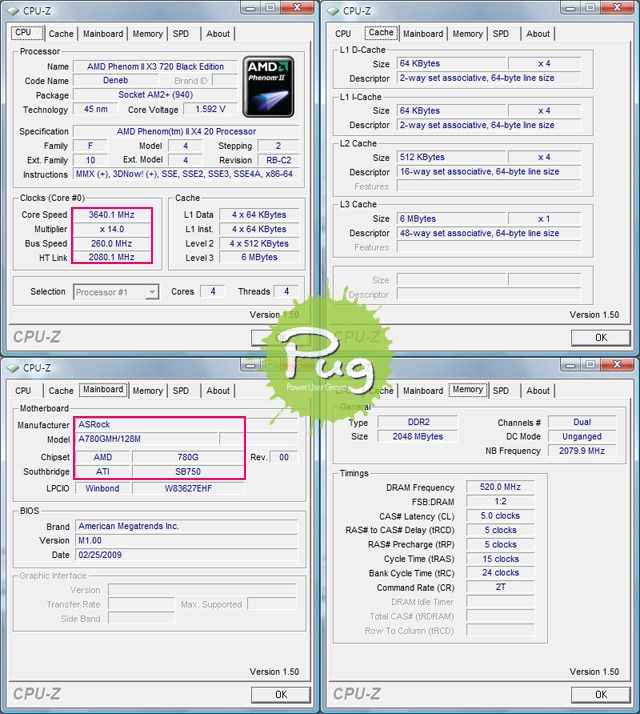Click the DRAM Frequency '520.0 MHz'
The image size is (640, 714).
point(500,487)
